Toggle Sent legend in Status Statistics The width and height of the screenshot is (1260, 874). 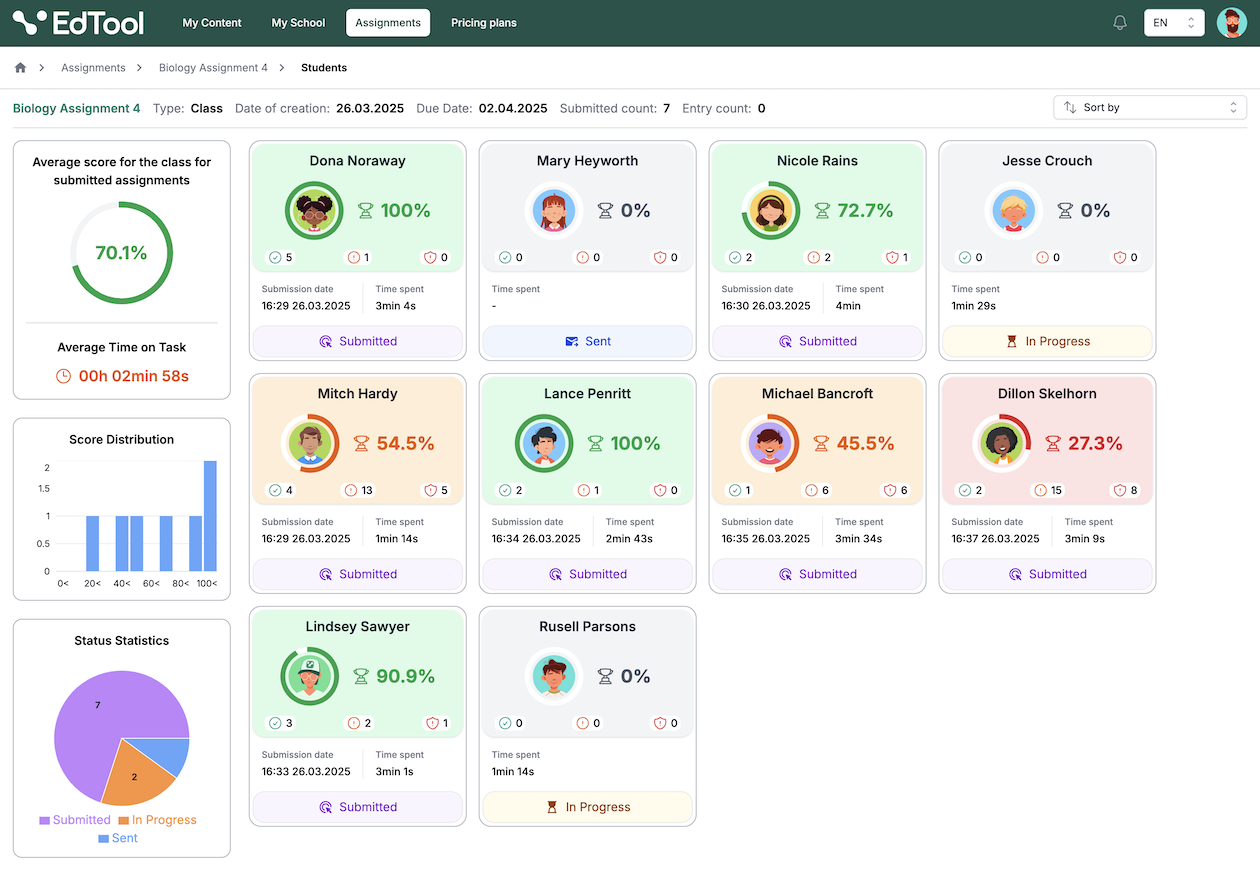(x=118, y=838)
